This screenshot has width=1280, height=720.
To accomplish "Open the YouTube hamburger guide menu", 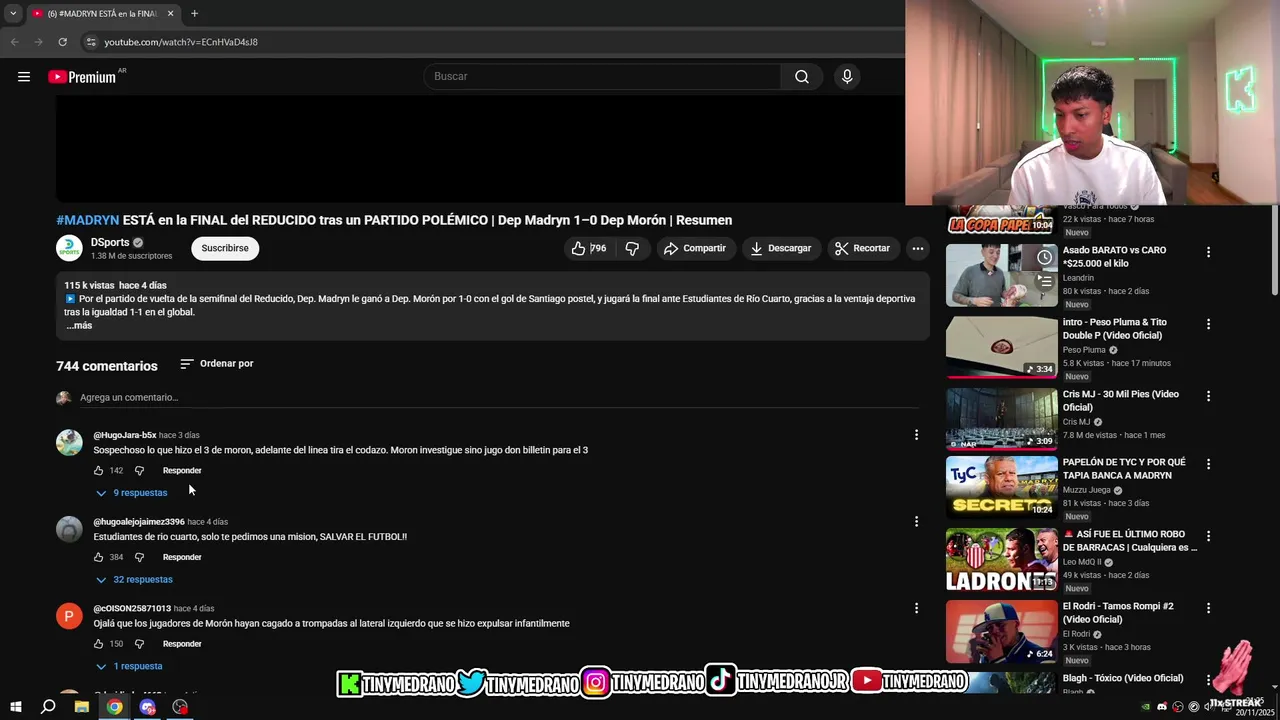I will (x=24, y=77).
